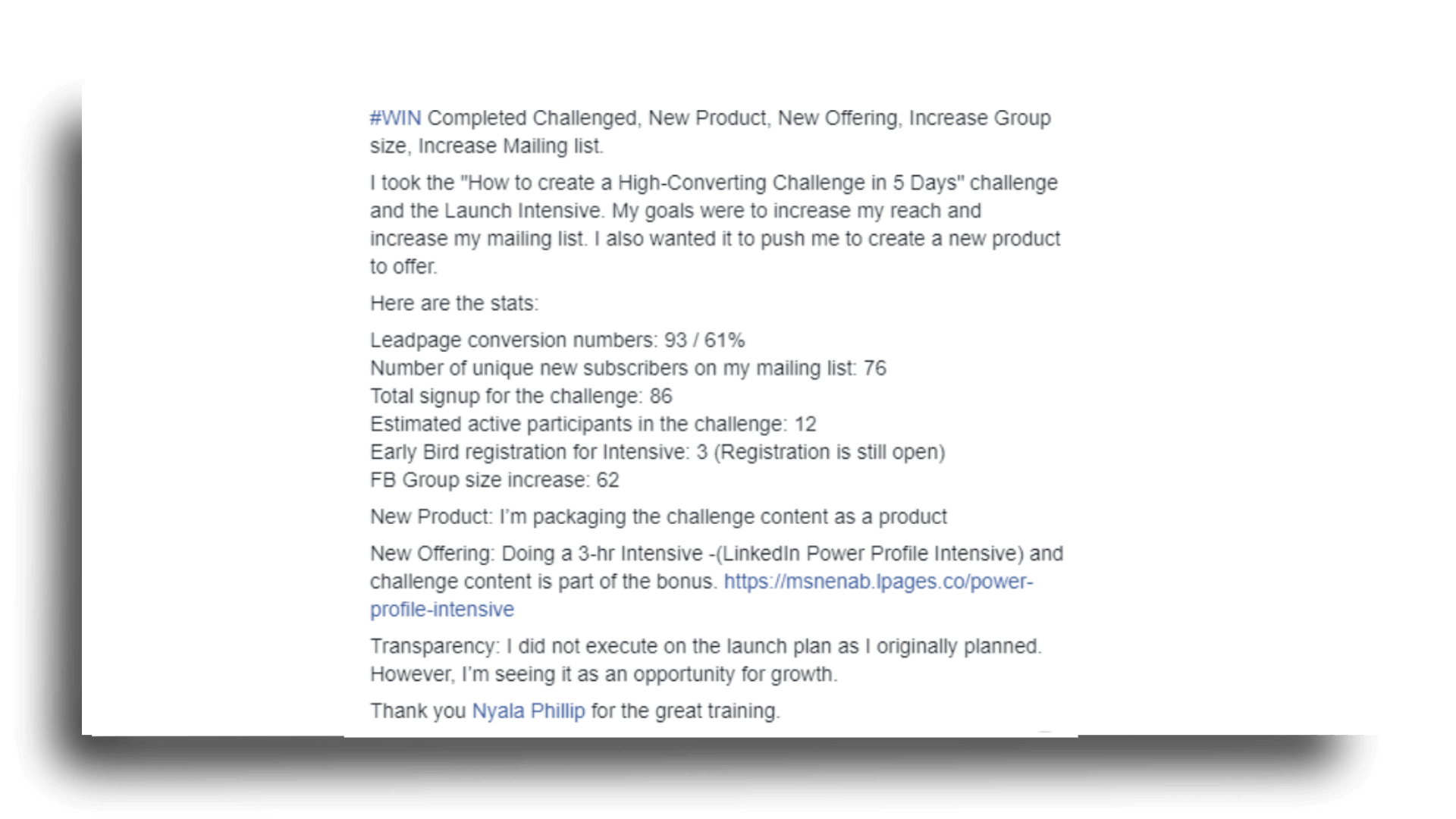Click 'for the great training.' text

click(686, 711)
